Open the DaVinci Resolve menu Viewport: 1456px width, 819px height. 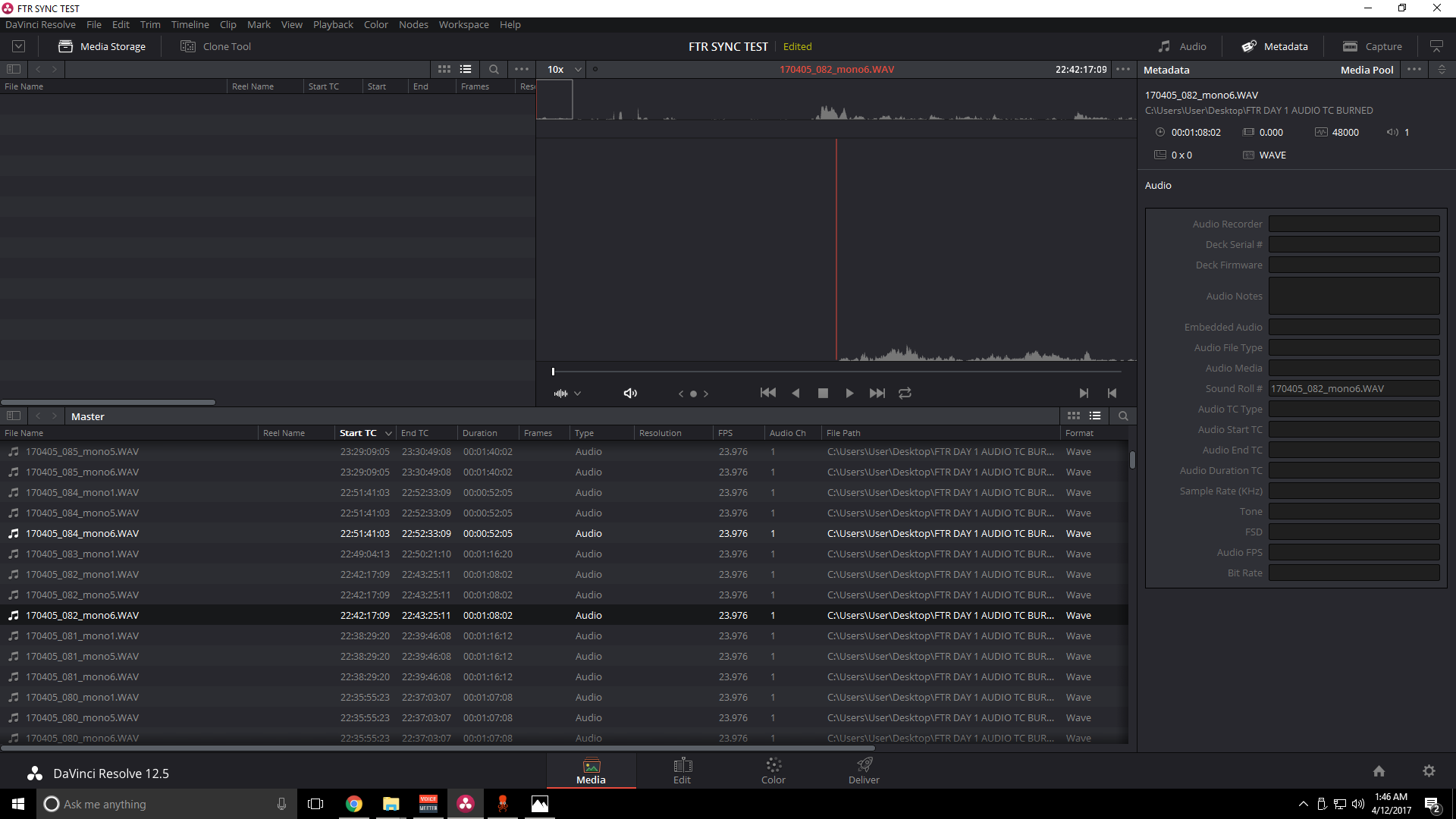pyautogui.click(x=40, y=24)
